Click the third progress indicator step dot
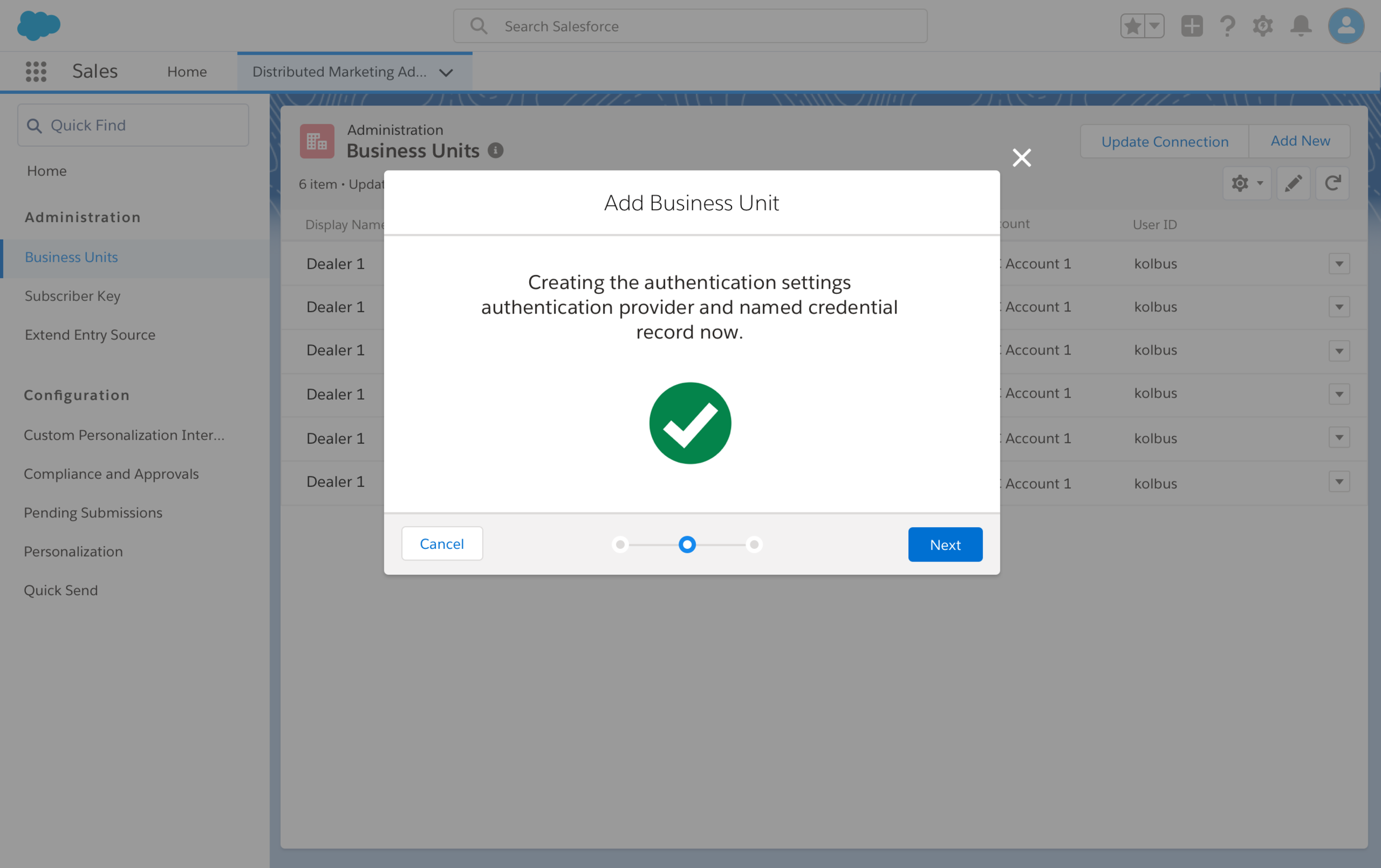The image size is (1381, 868). [754, 544]
